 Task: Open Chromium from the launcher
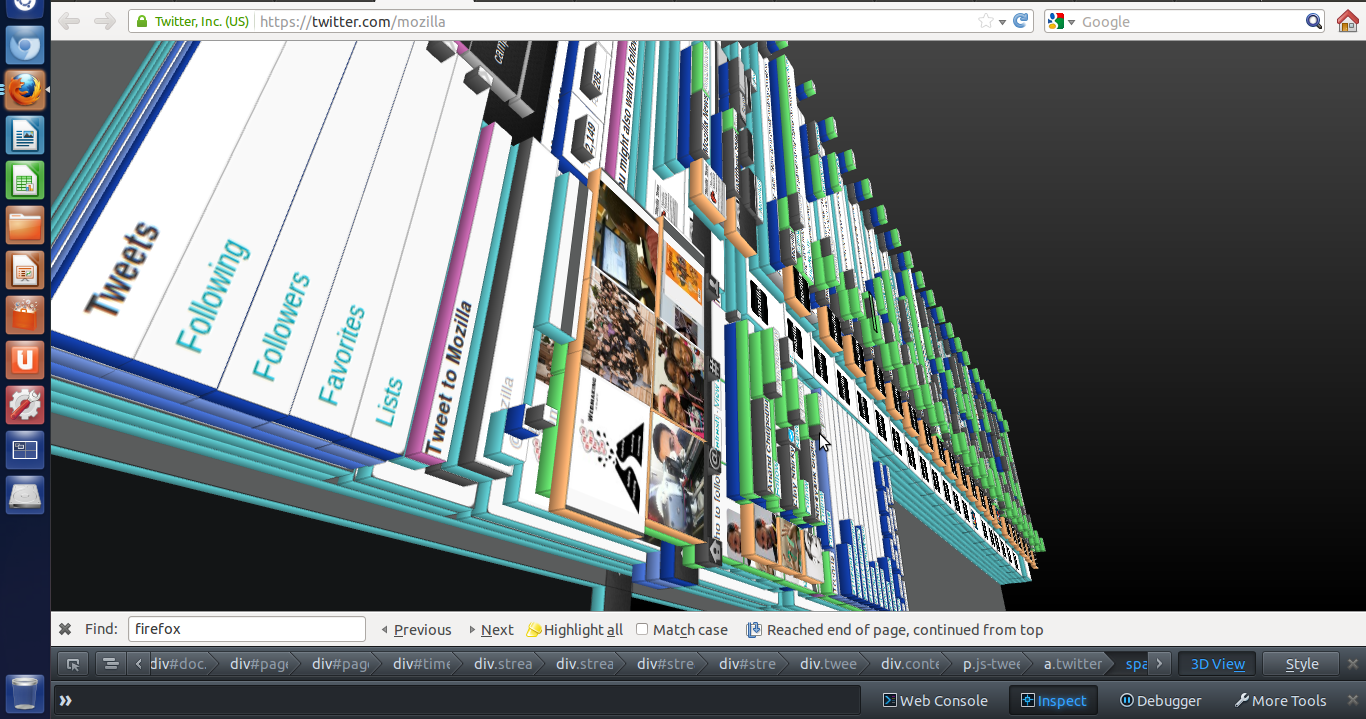click(x=25, y=46)
